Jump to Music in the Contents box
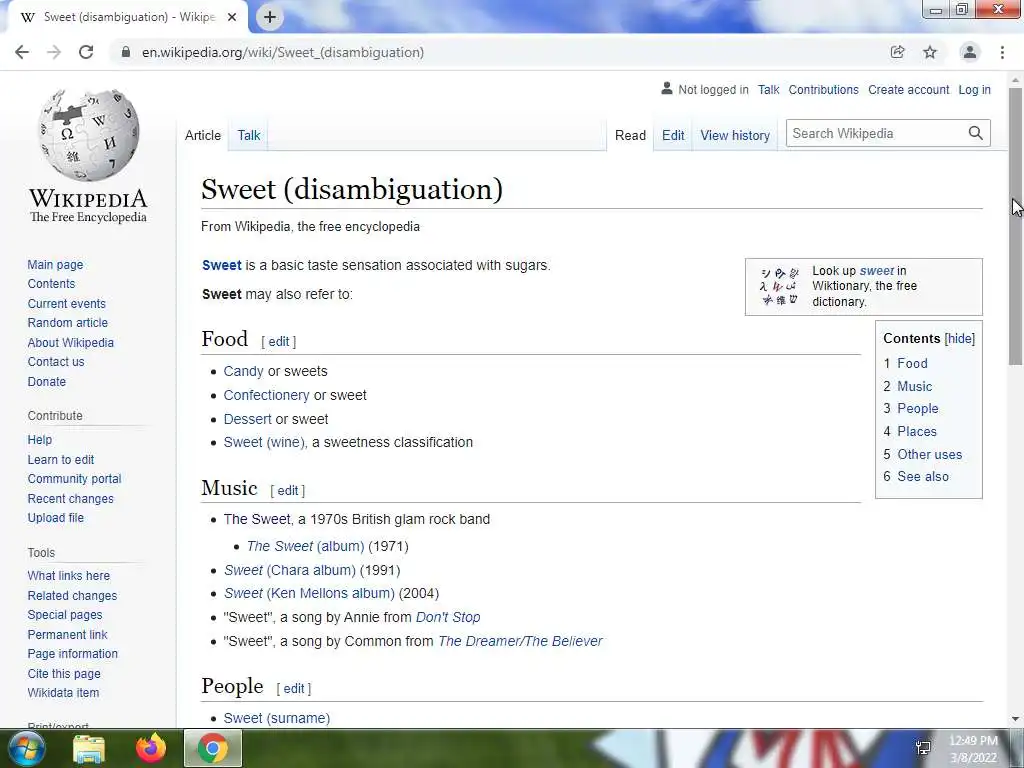 click(x=914, y=386)
